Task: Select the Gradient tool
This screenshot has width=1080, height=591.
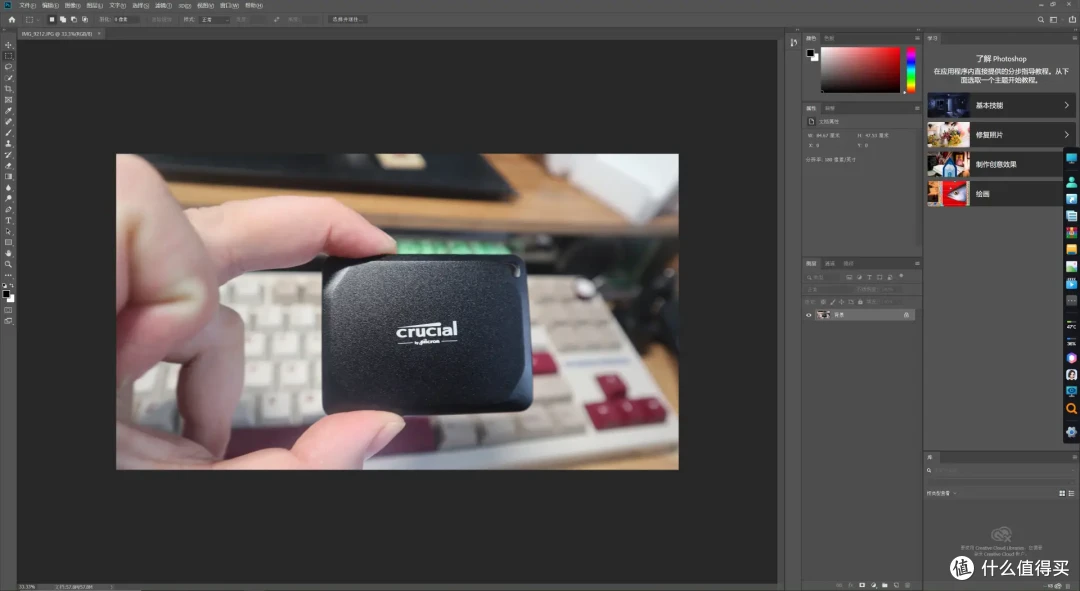Action: tap(8, 176)
